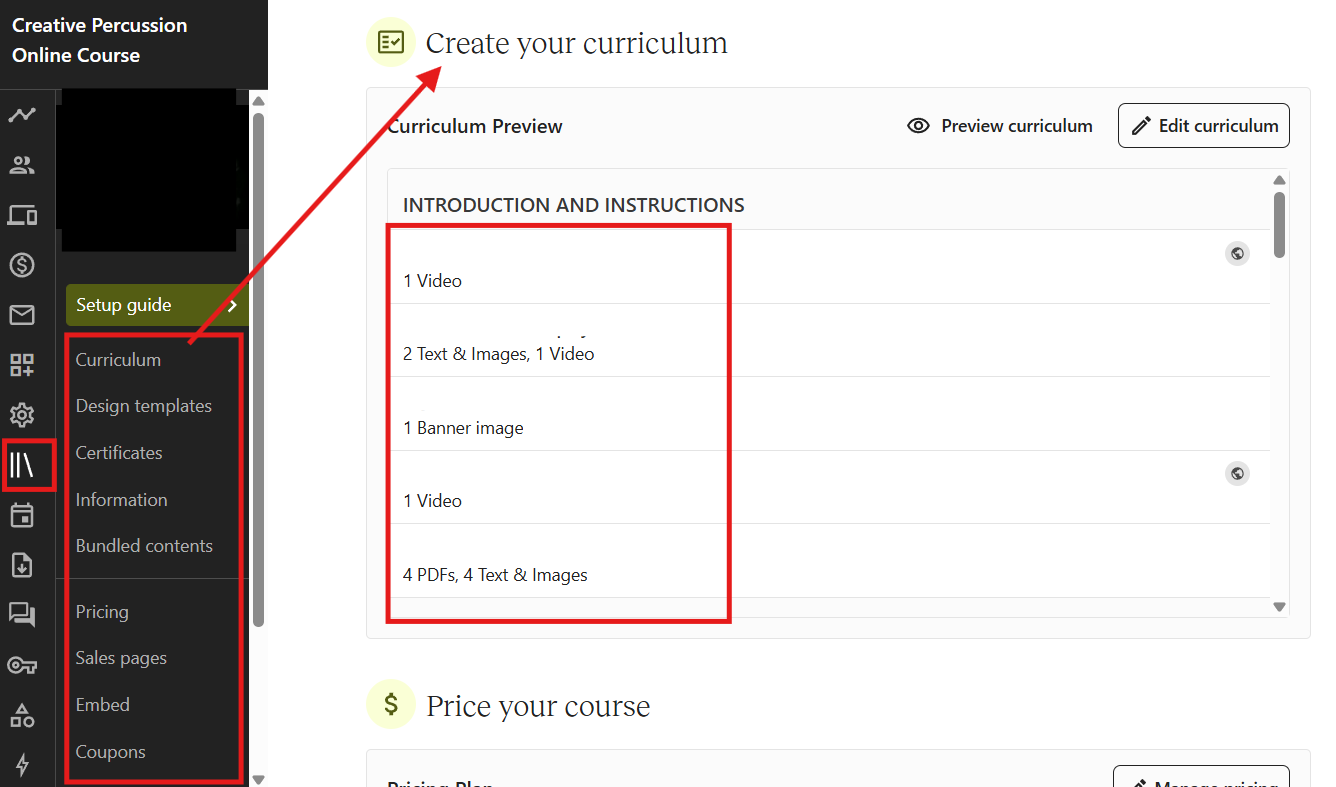
Task: Select Curriculum in the sidebar menu
Action: pos(118,359)
